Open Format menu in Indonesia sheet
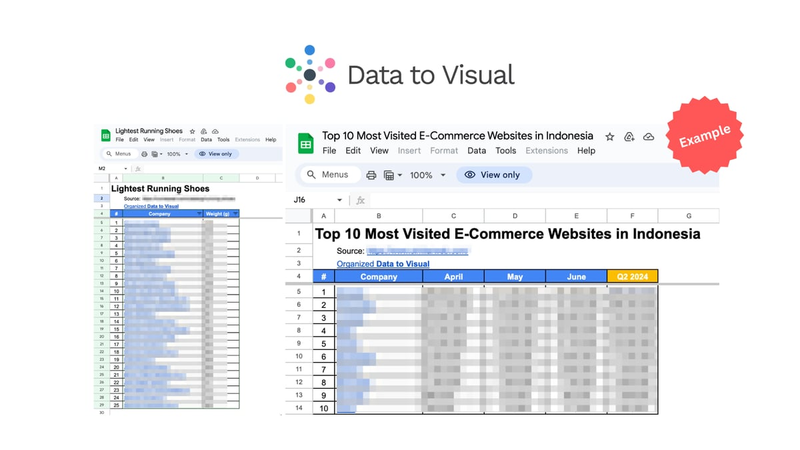This screenshot has width=800, height=450. pos(444,151)
